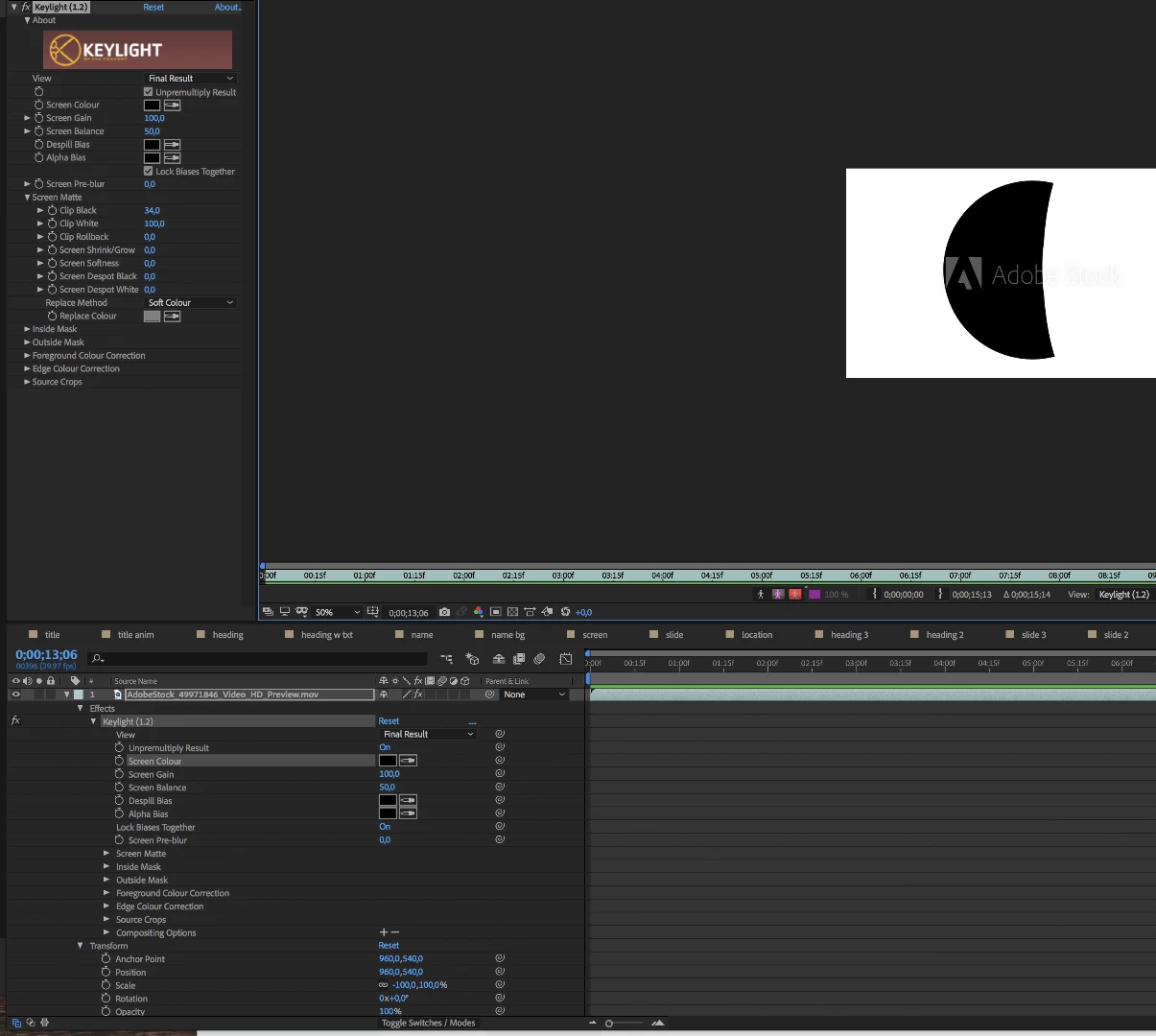Toggle Clip Black stopwatch
This screenshot has width=1156, height=1036.
tap(53, 210)
